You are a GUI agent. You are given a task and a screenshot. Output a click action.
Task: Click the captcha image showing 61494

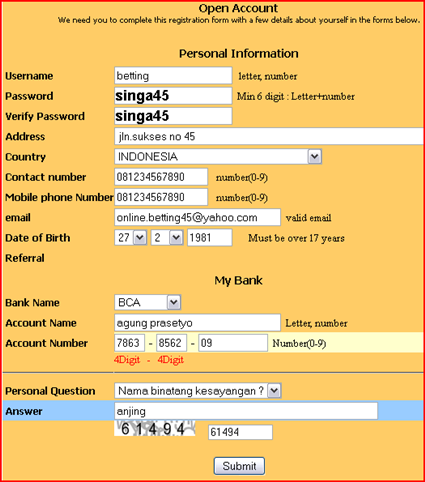(155, 429)
